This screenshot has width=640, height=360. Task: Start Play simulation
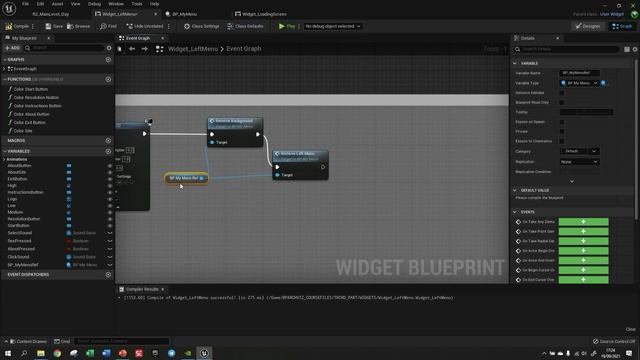pyautogui.click(x=287, y=26)
